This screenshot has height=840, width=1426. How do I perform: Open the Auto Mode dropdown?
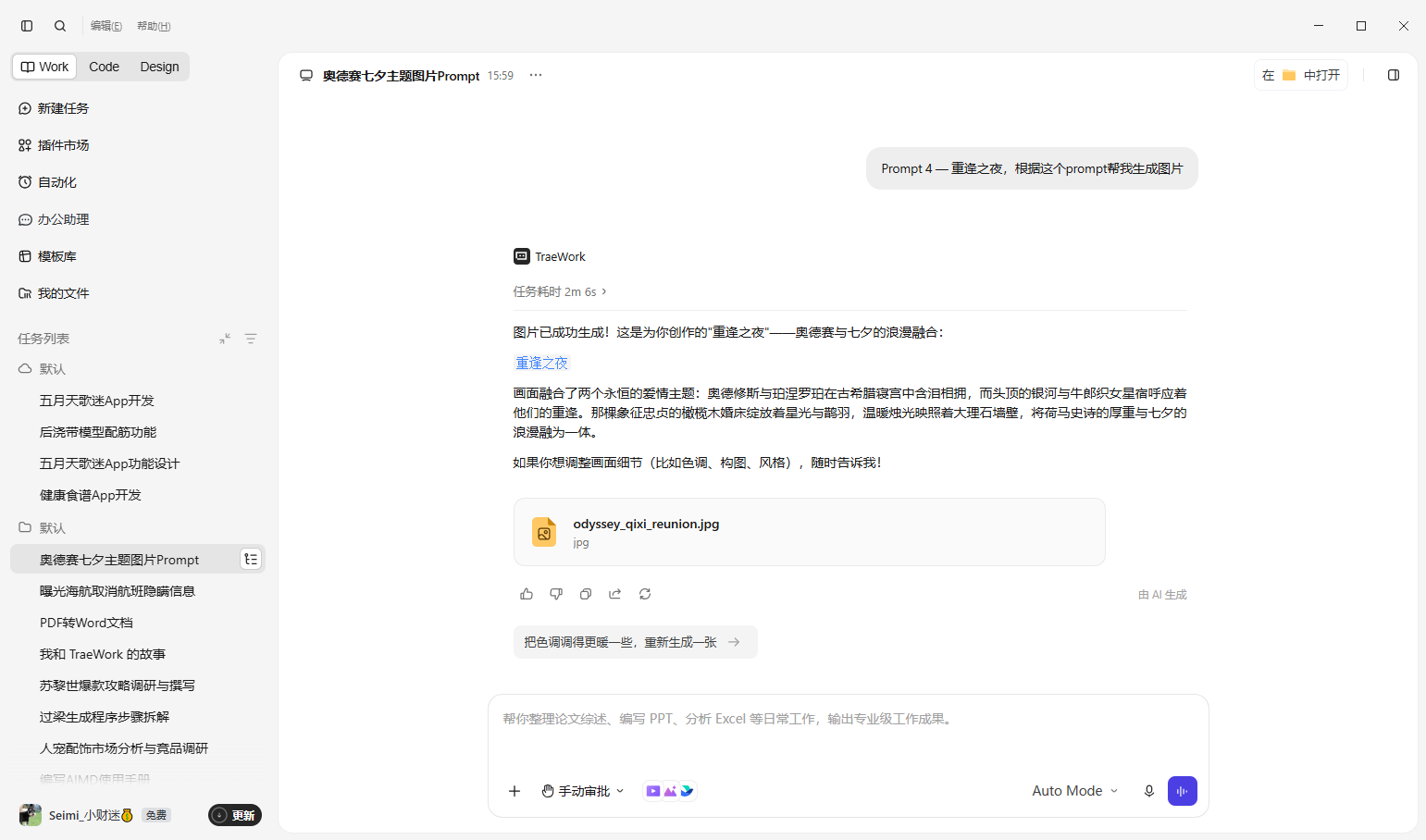pos(1075,791)
